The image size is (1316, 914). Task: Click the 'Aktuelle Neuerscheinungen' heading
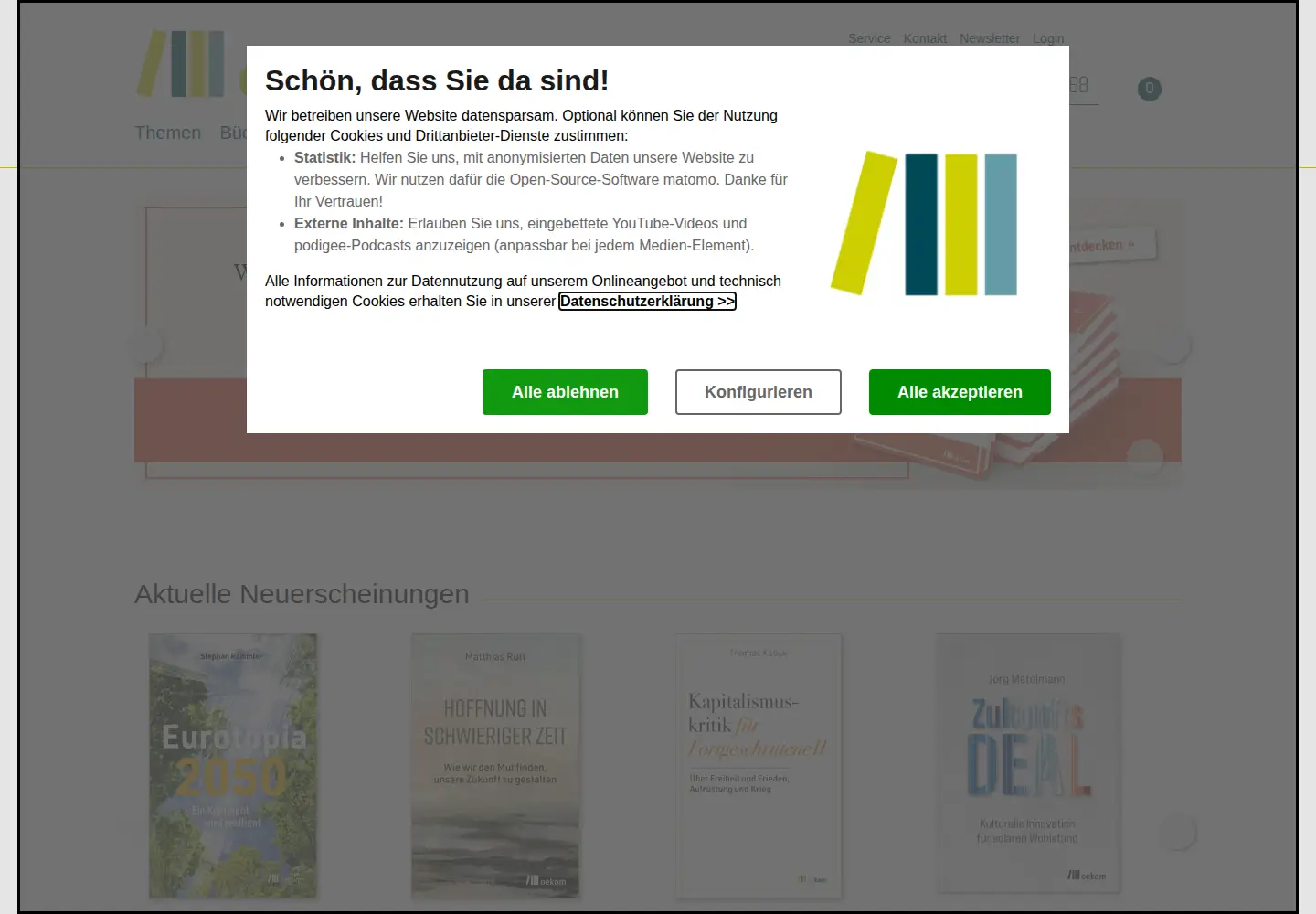302,594
